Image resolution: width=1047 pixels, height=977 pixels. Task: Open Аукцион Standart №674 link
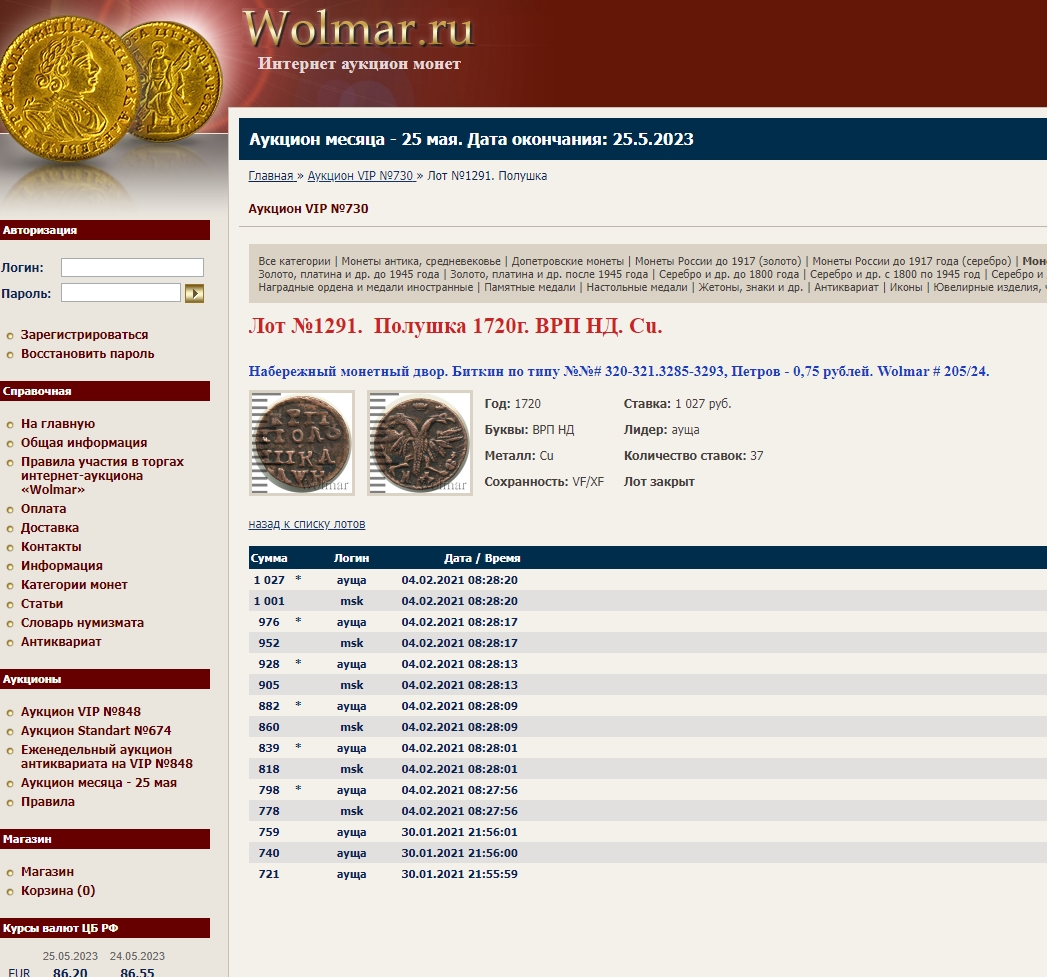click(x=96, y=731)
